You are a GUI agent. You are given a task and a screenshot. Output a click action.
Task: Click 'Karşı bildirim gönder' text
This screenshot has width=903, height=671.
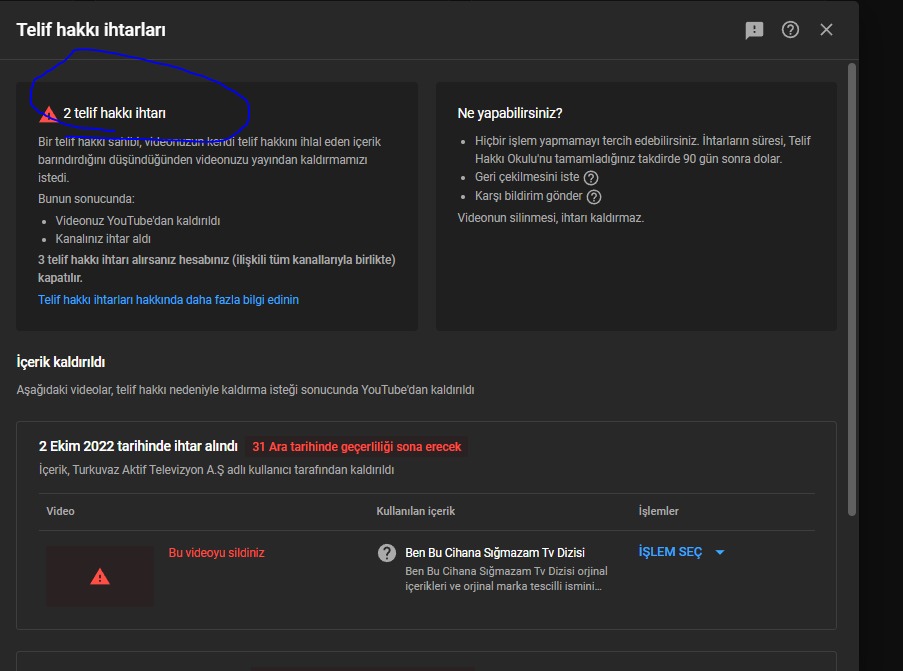[x=529, y=196]
